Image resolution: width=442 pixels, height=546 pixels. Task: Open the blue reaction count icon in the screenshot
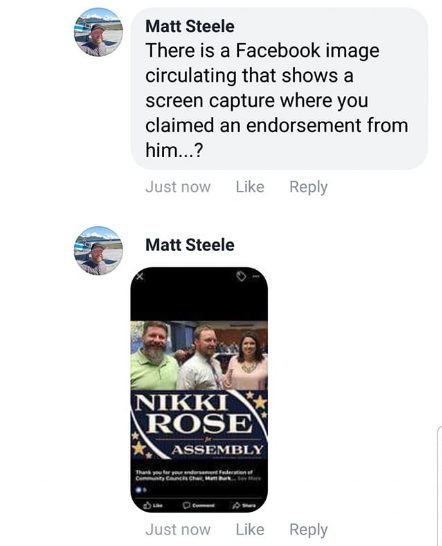(140, 490)
